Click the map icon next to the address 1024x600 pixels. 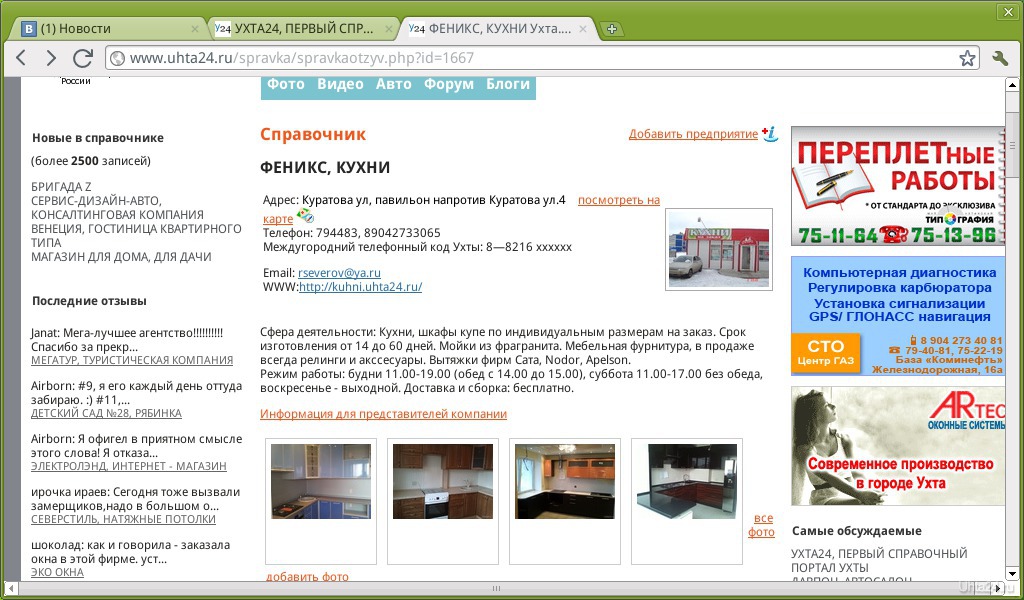[x=305, y=215]
